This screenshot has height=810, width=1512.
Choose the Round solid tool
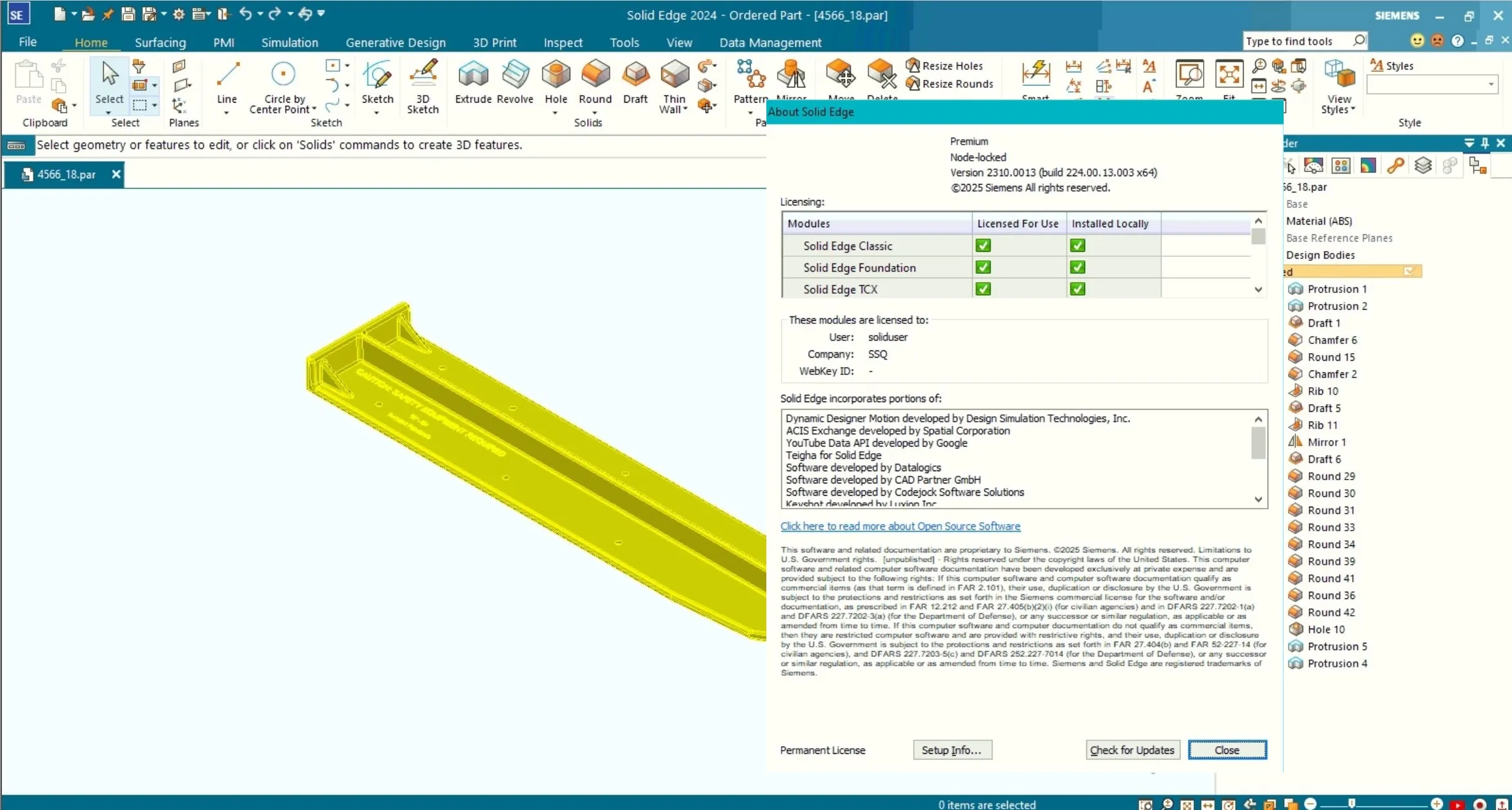pyautogui.click(x=595, y=82)
